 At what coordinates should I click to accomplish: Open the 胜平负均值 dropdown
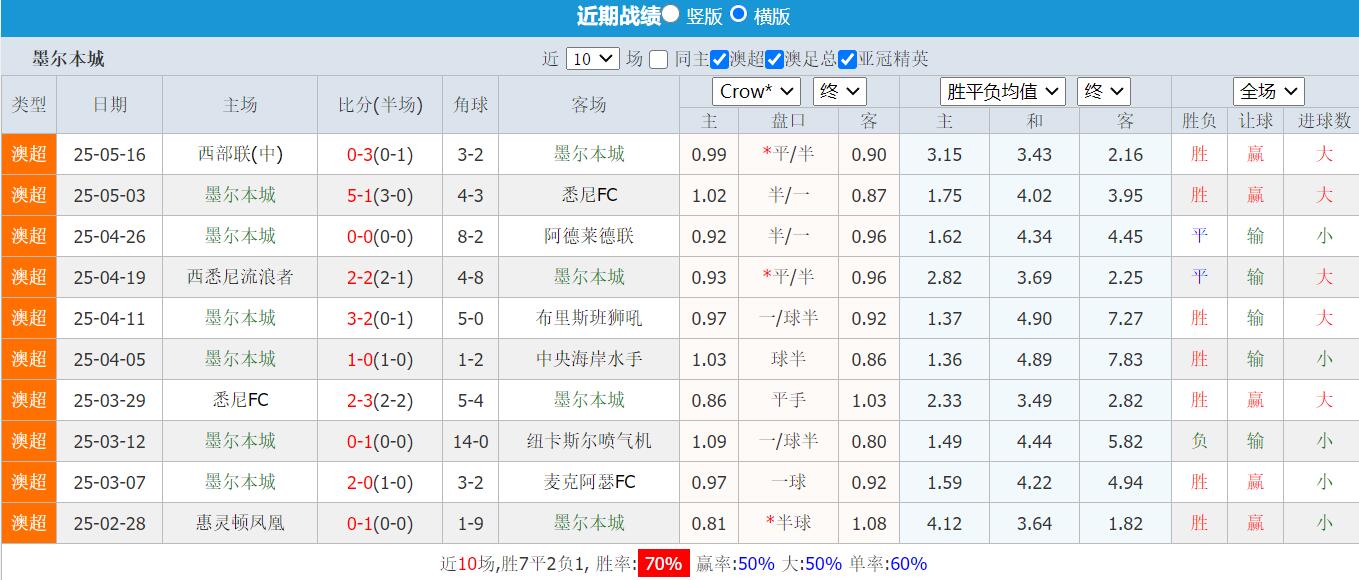(x=1003, y=91)
